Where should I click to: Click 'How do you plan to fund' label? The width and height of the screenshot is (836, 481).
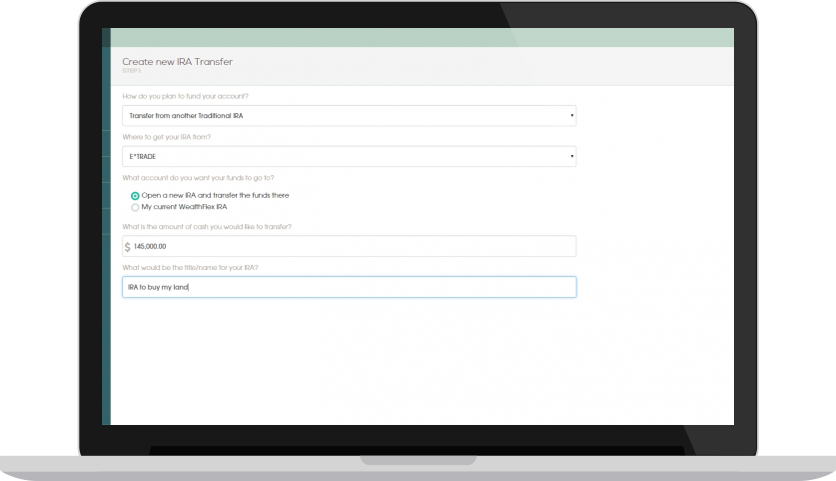pyautogui.click(x=185, y=96)
